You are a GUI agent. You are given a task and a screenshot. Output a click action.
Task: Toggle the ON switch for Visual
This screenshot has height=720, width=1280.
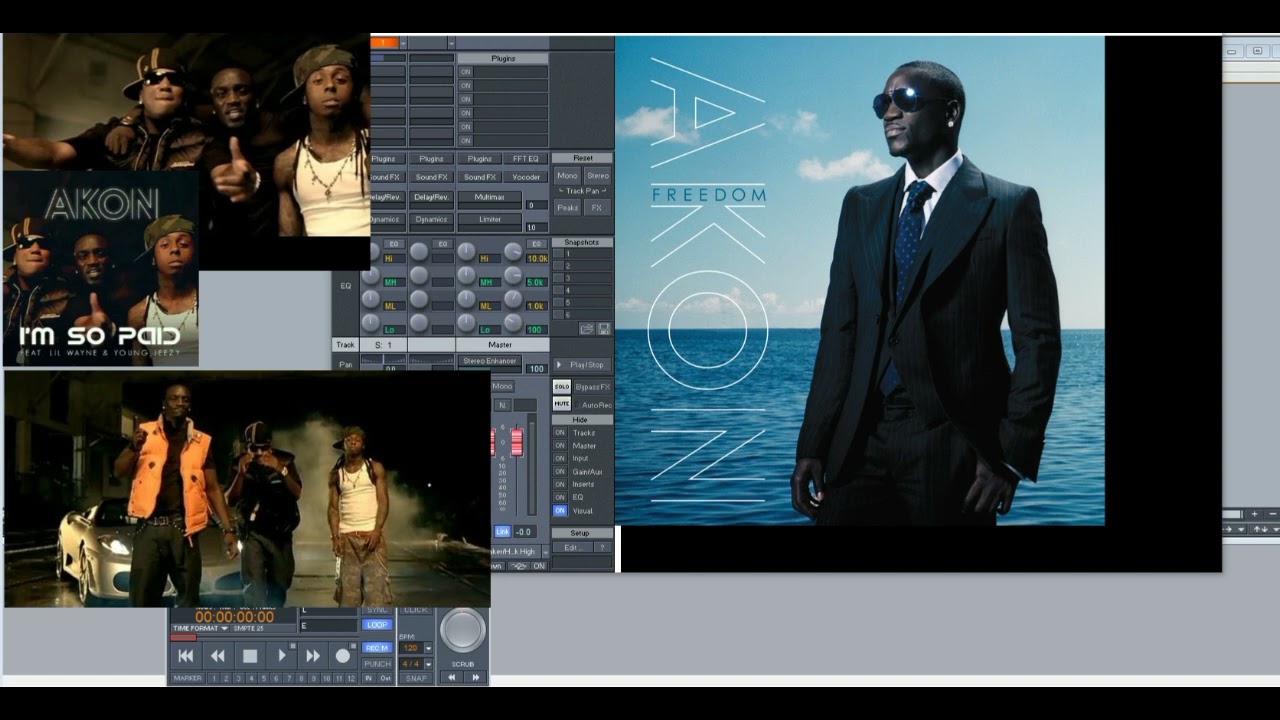point(560,511)
